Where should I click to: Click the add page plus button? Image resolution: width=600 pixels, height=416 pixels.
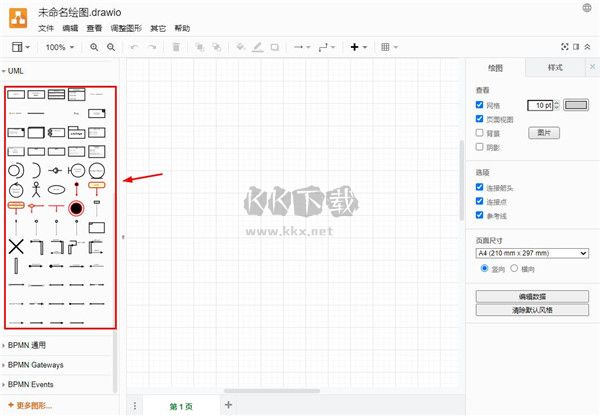coord(228,405)
